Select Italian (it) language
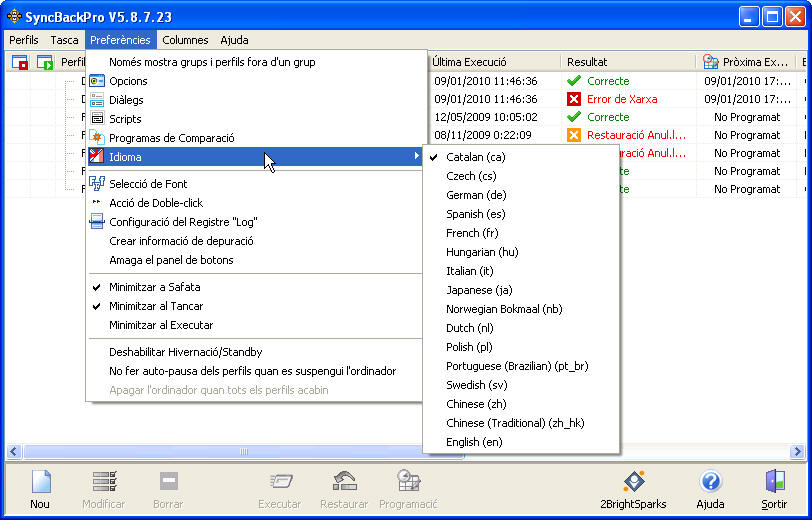Screen dimensions: 812x520 [x=521, y=271]
